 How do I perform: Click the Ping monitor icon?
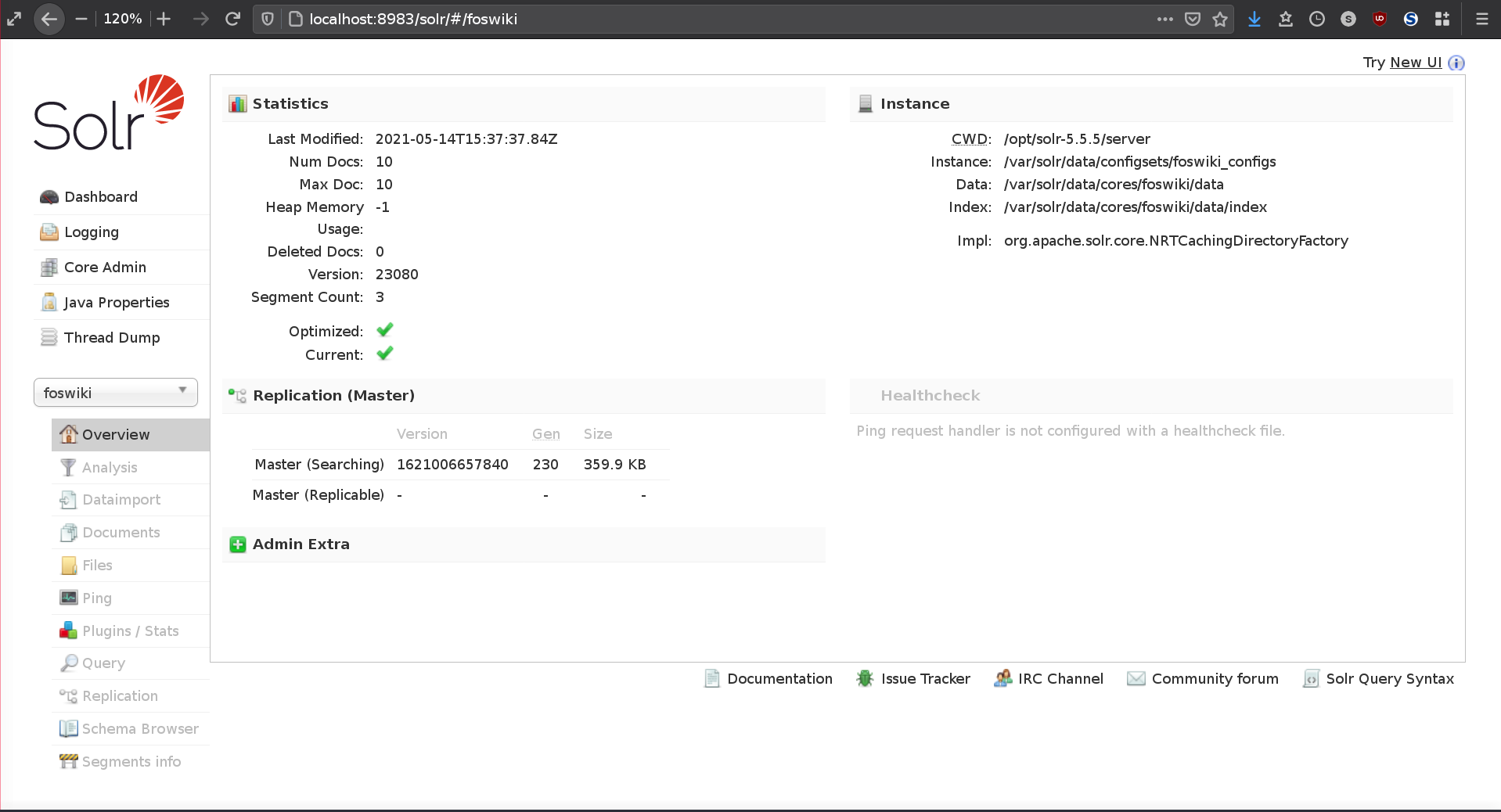(69, 598)
